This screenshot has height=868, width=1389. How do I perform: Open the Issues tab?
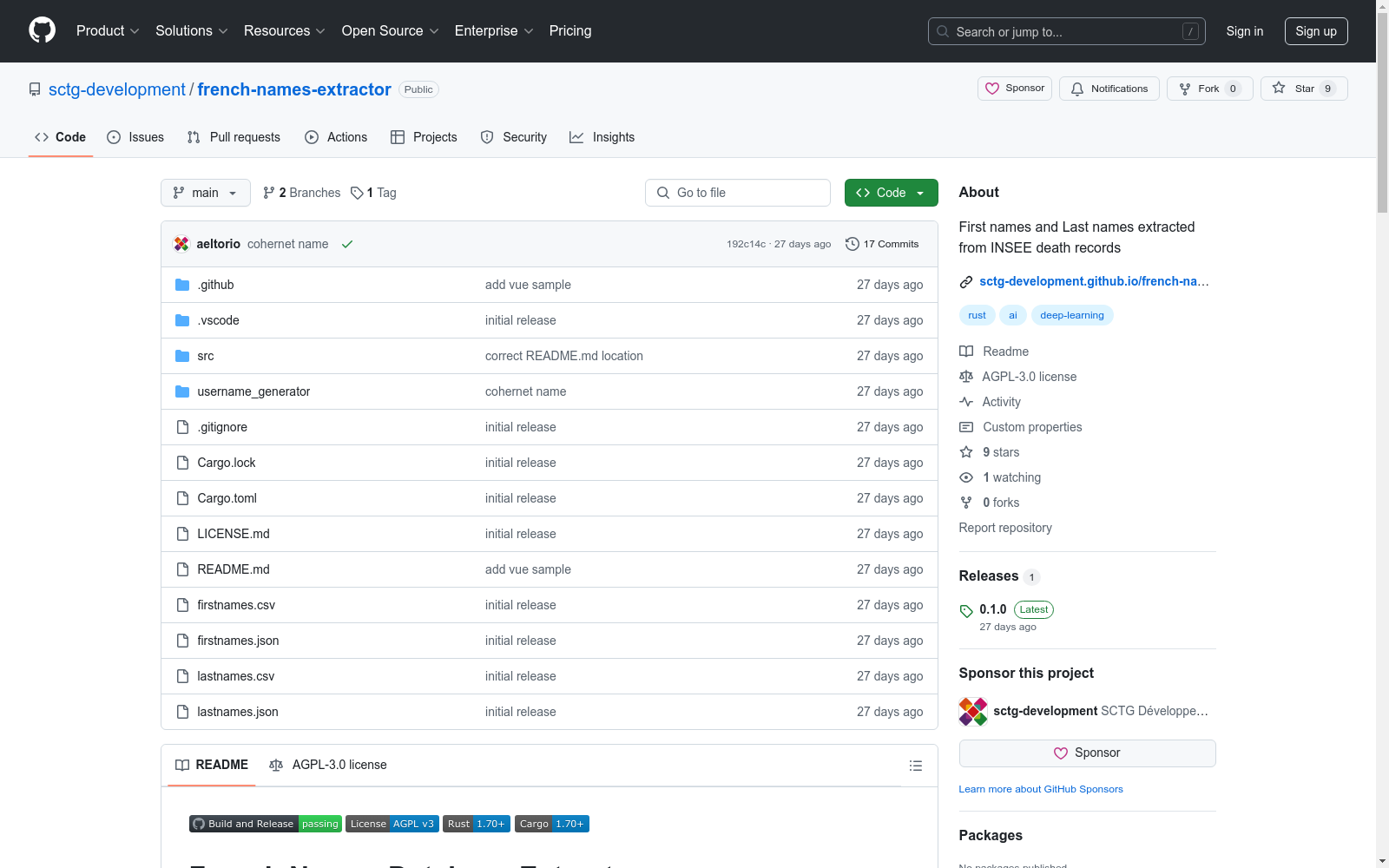click(x=135, y=137)
